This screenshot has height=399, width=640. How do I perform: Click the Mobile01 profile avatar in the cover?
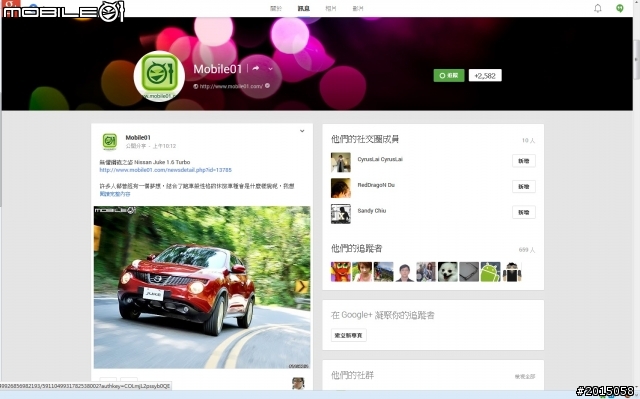click(x=159, y=76)
